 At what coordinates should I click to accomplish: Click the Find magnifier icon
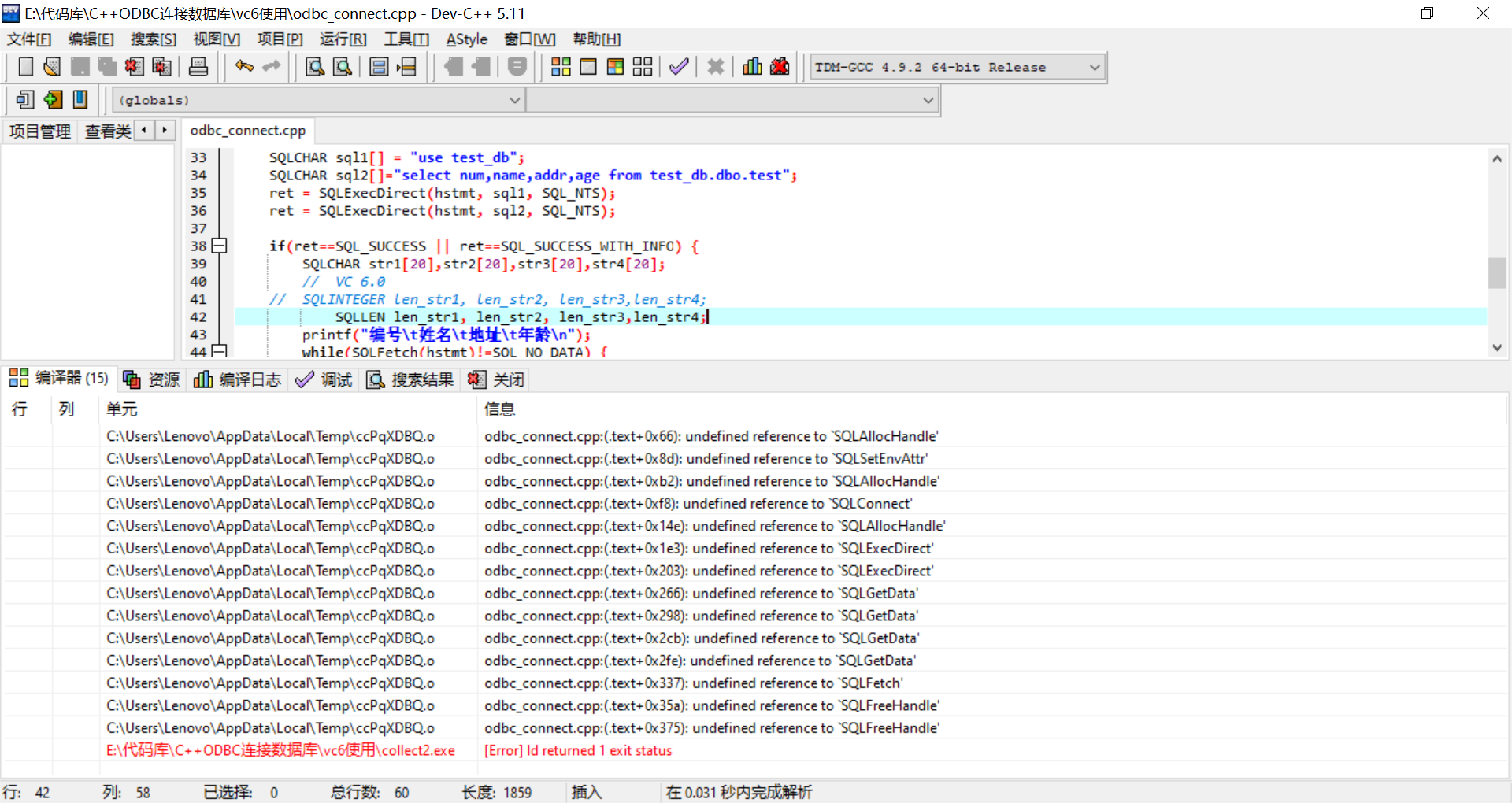click(x=313, y=67)
